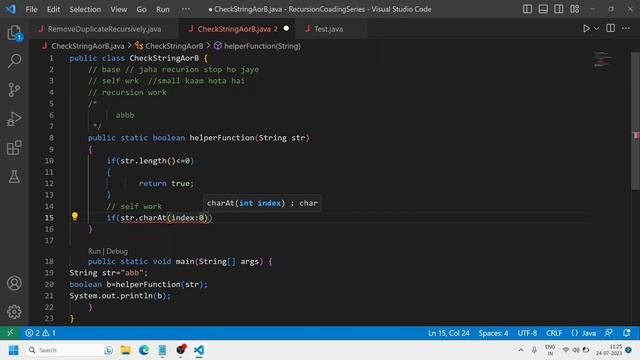Show hidden tray icons chevron
This screenshot has height=360, width=640.
click(x=521, y=350)
